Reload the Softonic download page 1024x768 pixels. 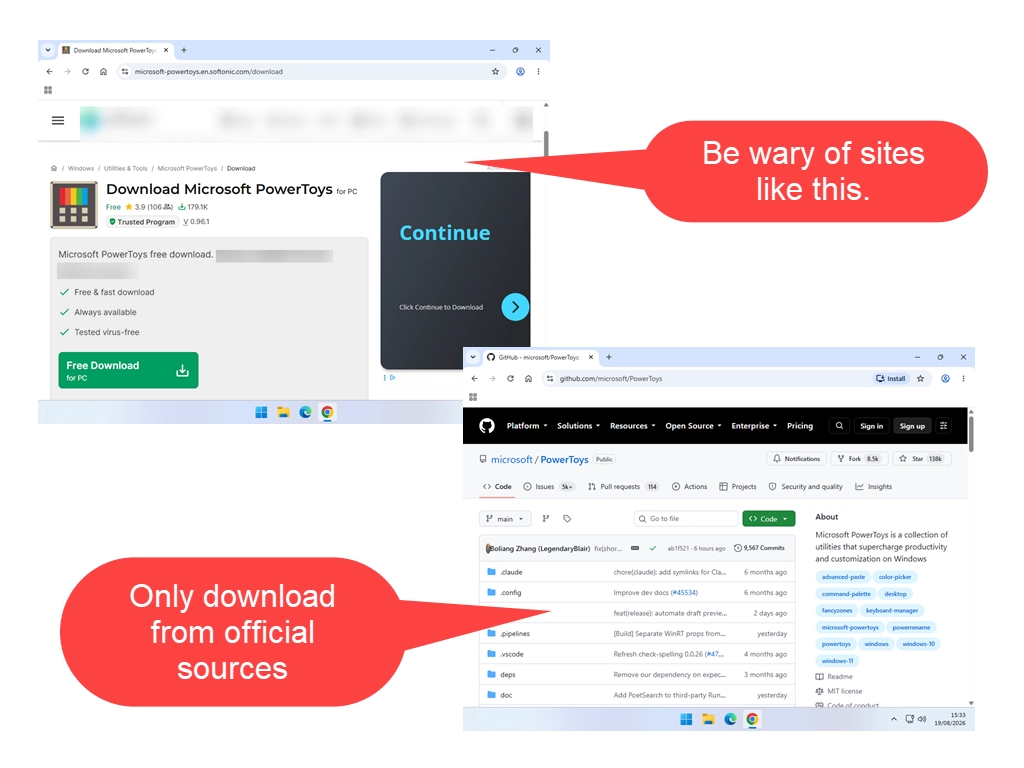point(85,72)
